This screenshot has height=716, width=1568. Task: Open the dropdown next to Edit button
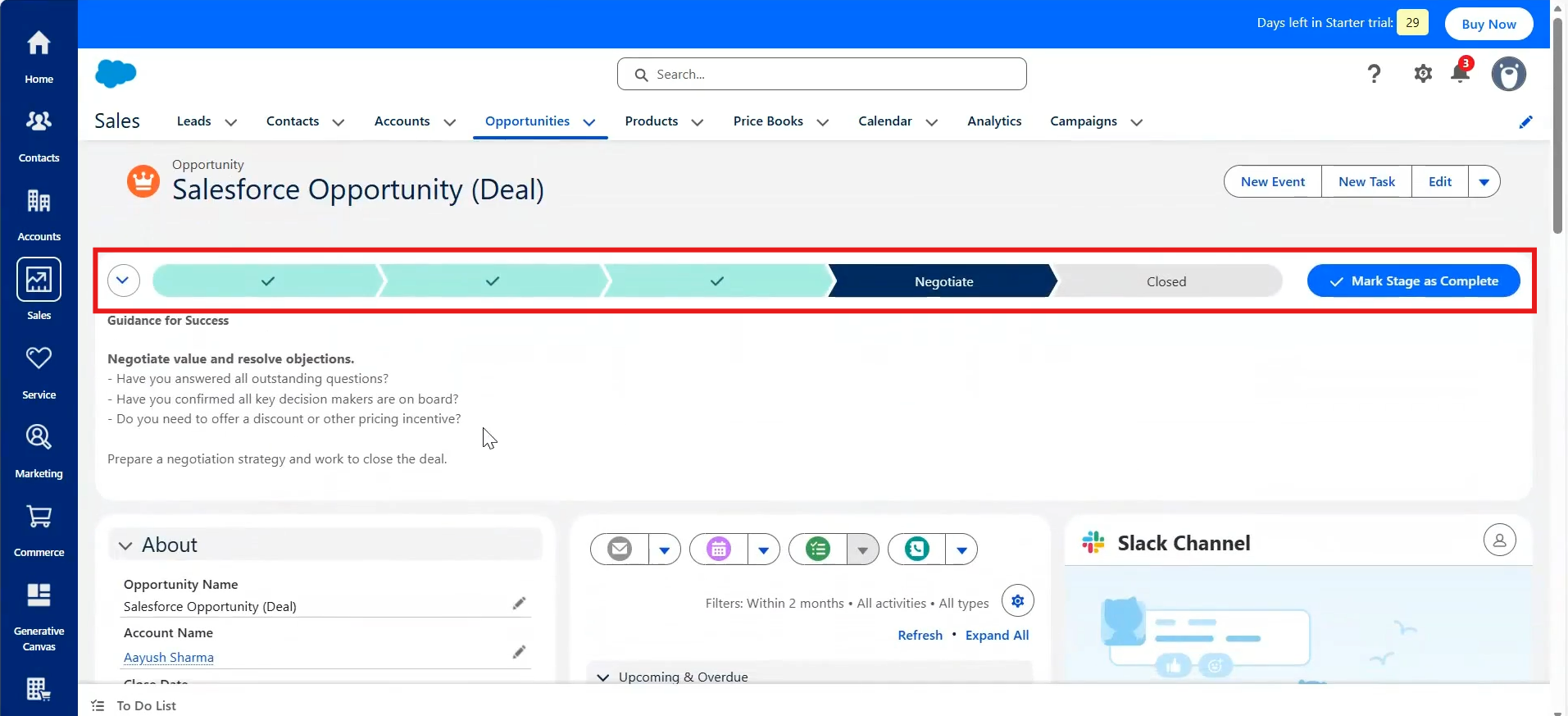tap(1484, 182)
